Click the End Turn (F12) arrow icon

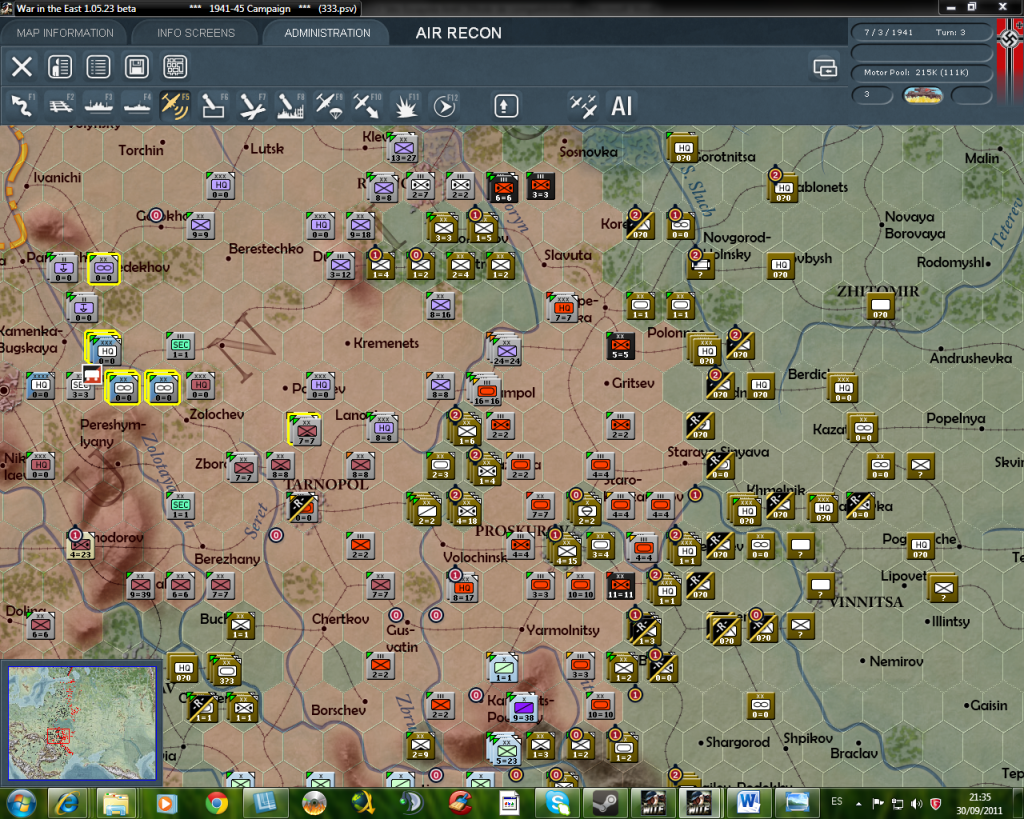coord(445,106)
